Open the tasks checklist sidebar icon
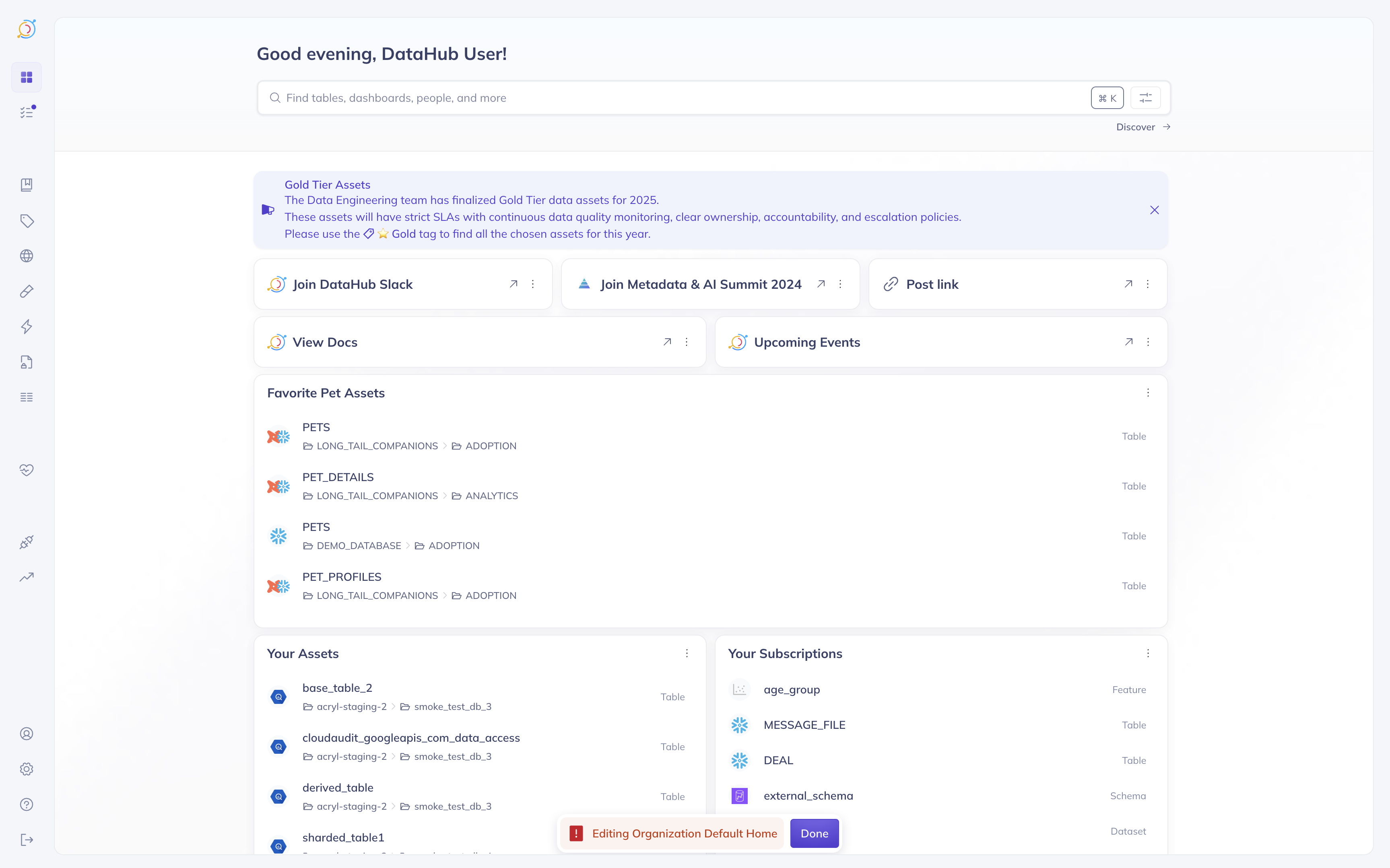Image resolution: width=1390 pixels, height=868 pixels. click(27, 113)
